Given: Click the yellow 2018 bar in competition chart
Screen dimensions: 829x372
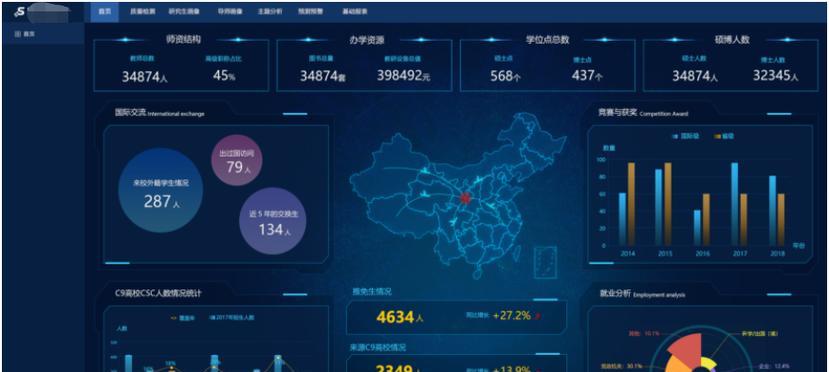Looking at the screenshot, I should tap(781, 220).
